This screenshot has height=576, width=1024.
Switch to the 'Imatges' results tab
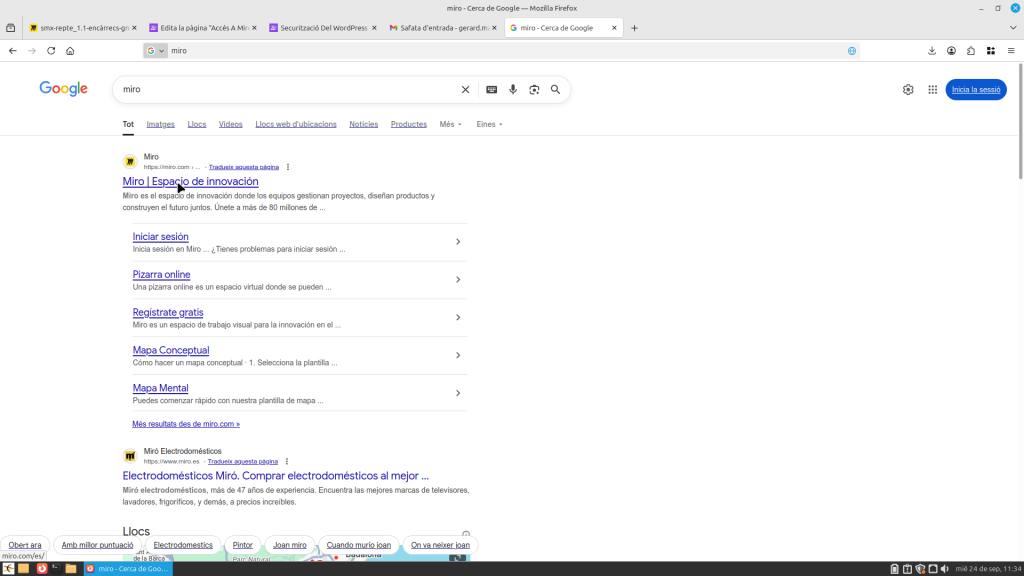pyautogui.click(x=160, y=124)
